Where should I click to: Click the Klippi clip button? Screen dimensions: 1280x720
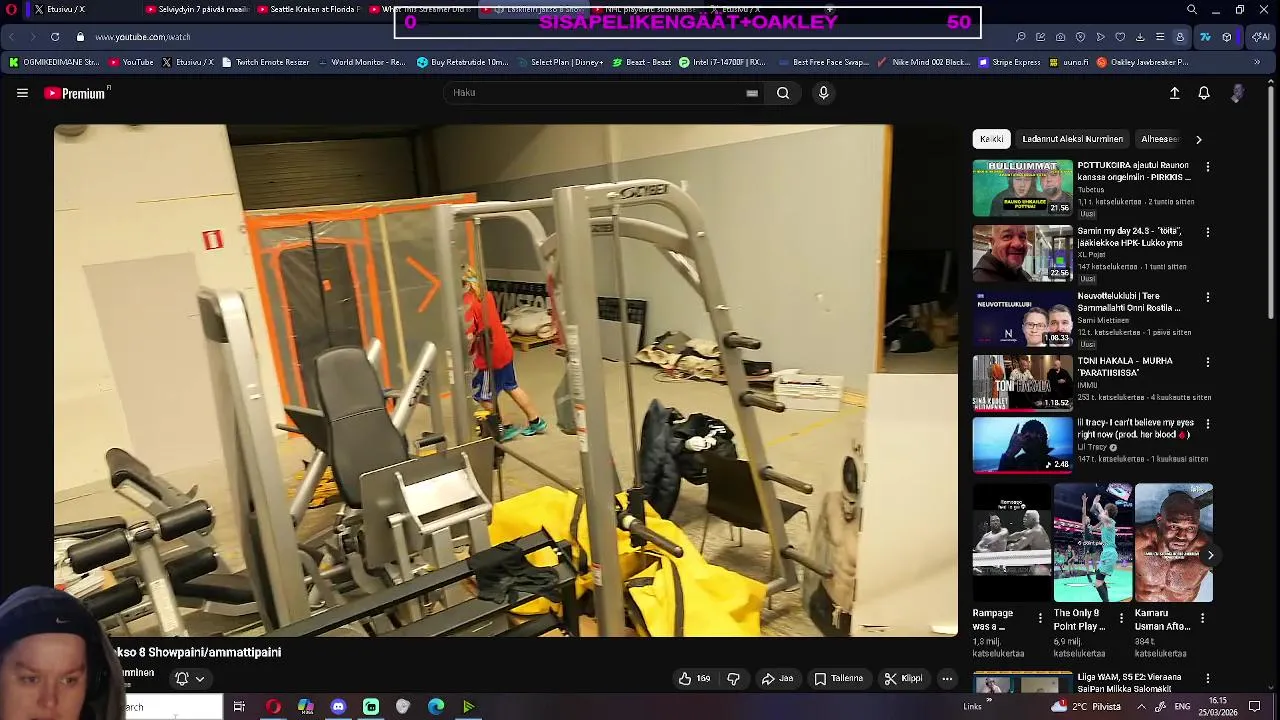(903, 679)
